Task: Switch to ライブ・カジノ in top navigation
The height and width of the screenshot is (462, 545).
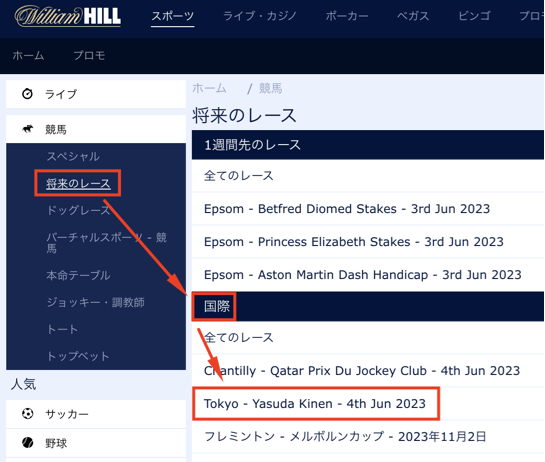Action: pos(260,16)
